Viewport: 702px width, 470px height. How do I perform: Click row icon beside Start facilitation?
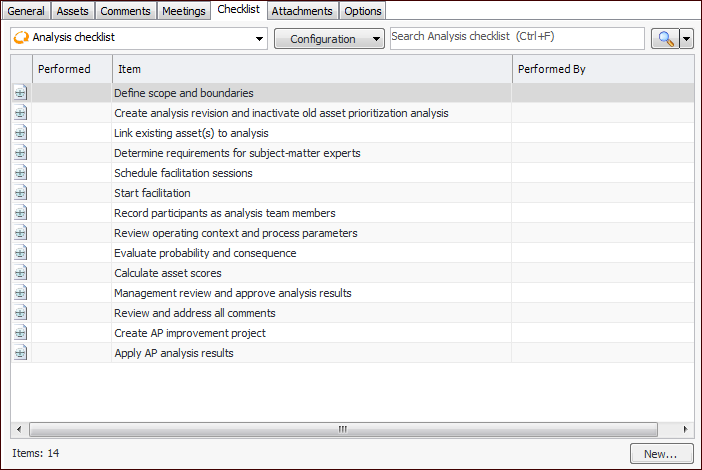click(21, 193)
